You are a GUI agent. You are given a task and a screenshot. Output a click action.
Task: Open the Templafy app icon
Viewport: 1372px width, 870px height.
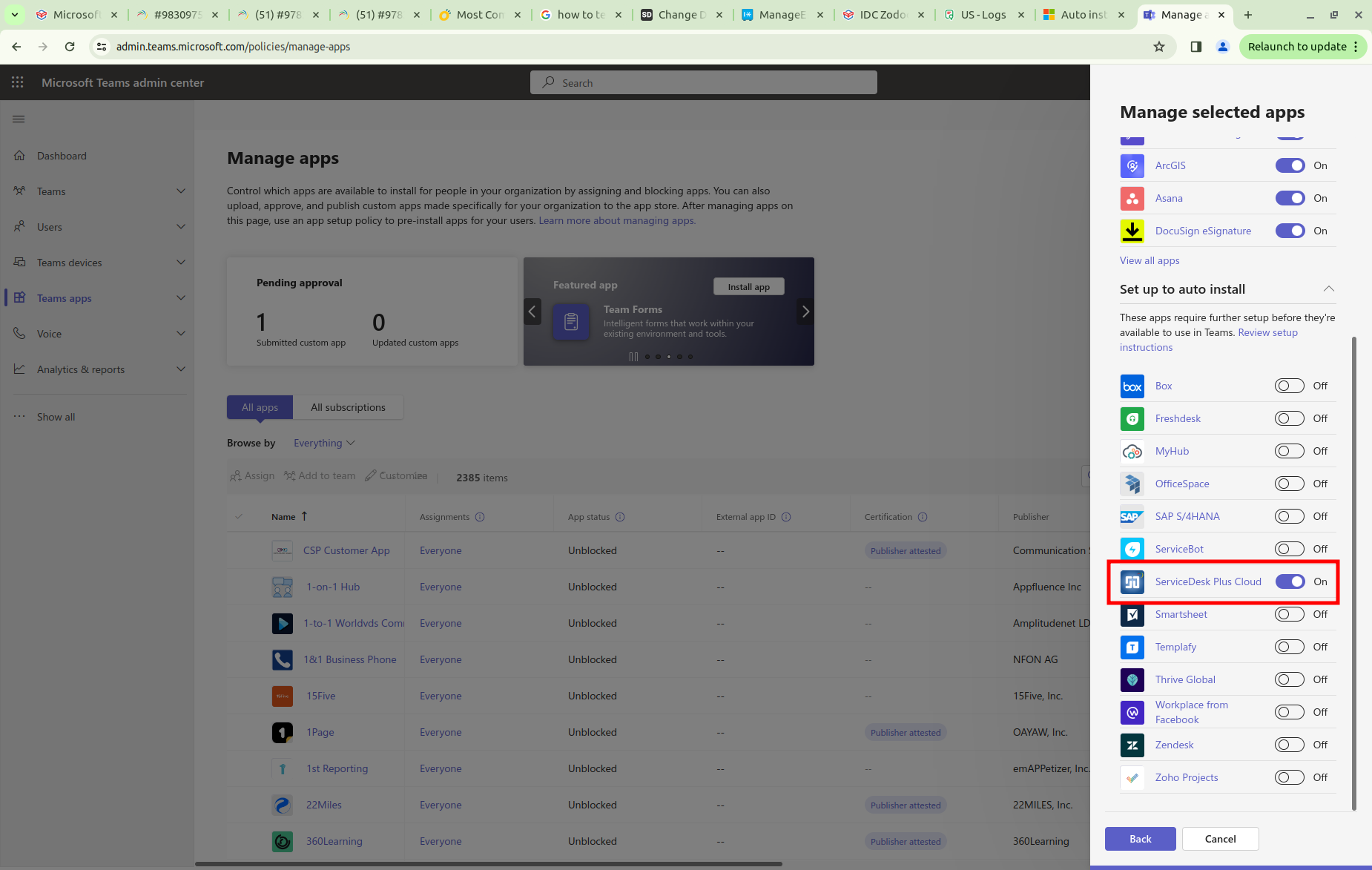coord(1132,647)
